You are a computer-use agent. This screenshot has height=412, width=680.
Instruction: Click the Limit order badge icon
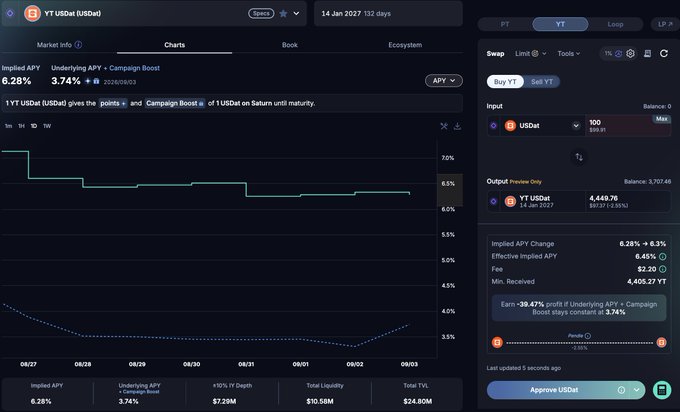click(x=535, y=53)
